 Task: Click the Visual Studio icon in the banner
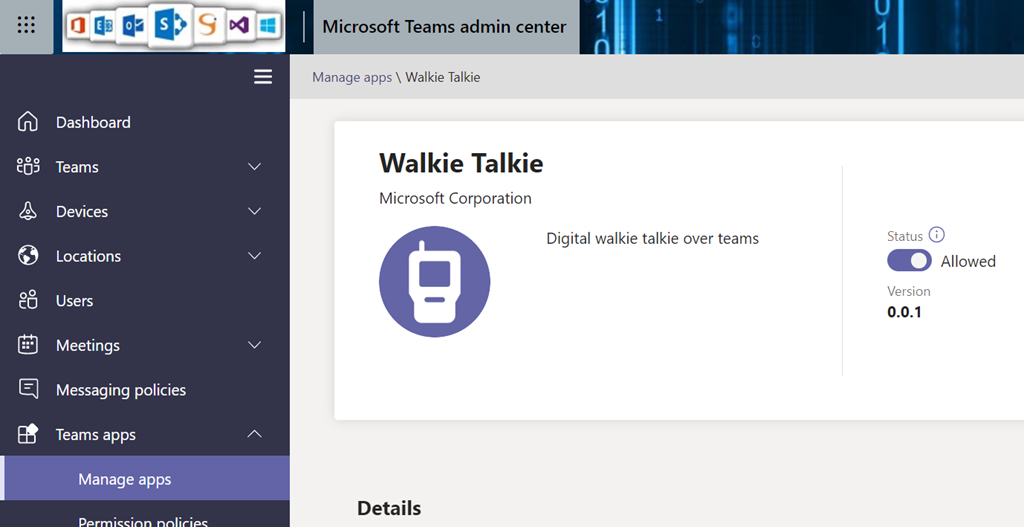(x=238, y=27)
